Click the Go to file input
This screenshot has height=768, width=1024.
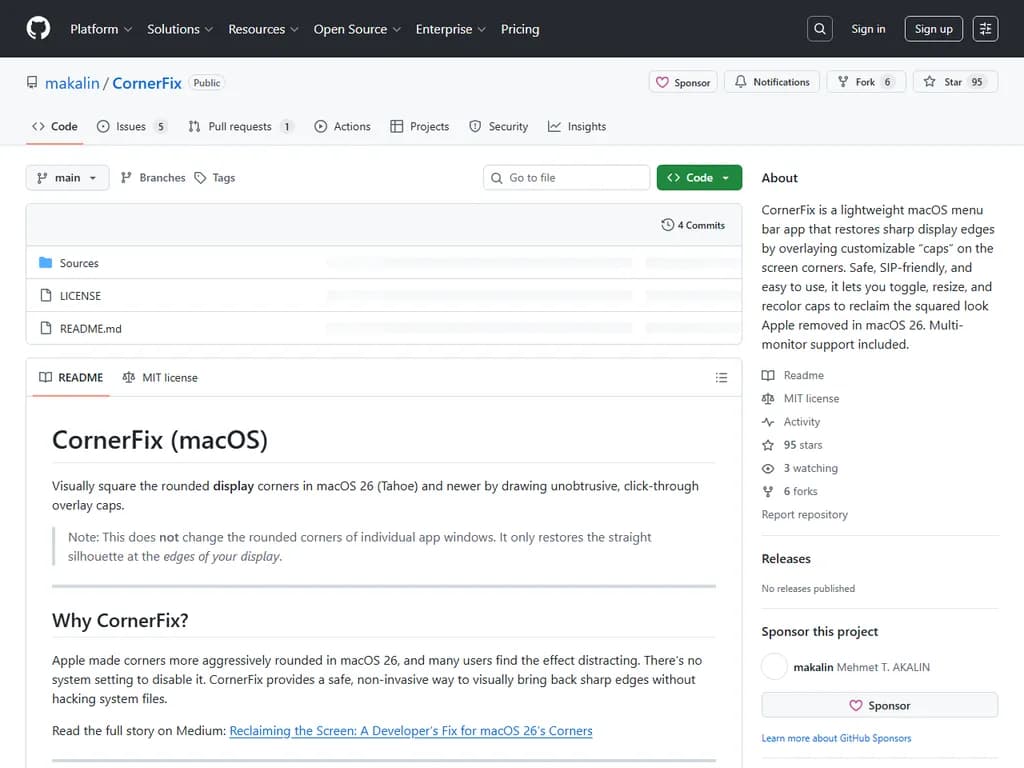[567, 178]
